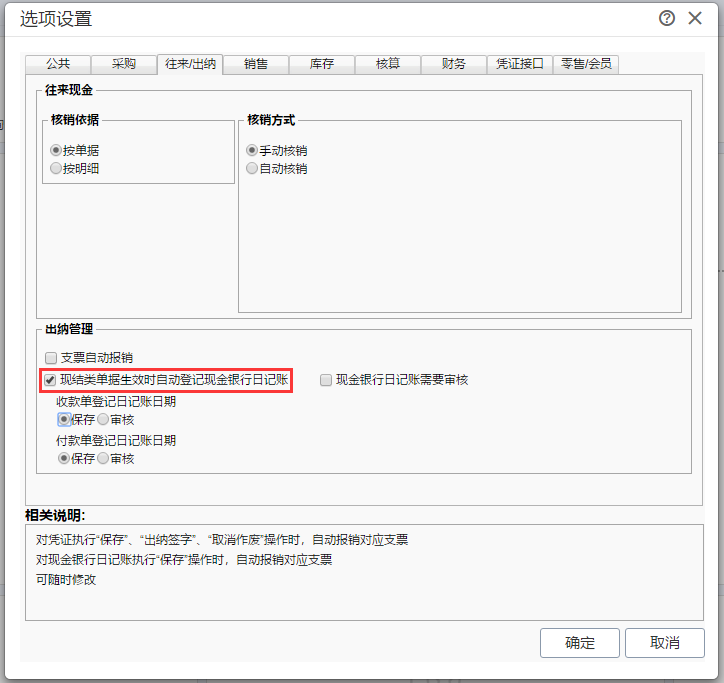The image size is (724, 683).
Task: Select 审核 under 付款单登记日记账日期
Action: pos(103,458)
